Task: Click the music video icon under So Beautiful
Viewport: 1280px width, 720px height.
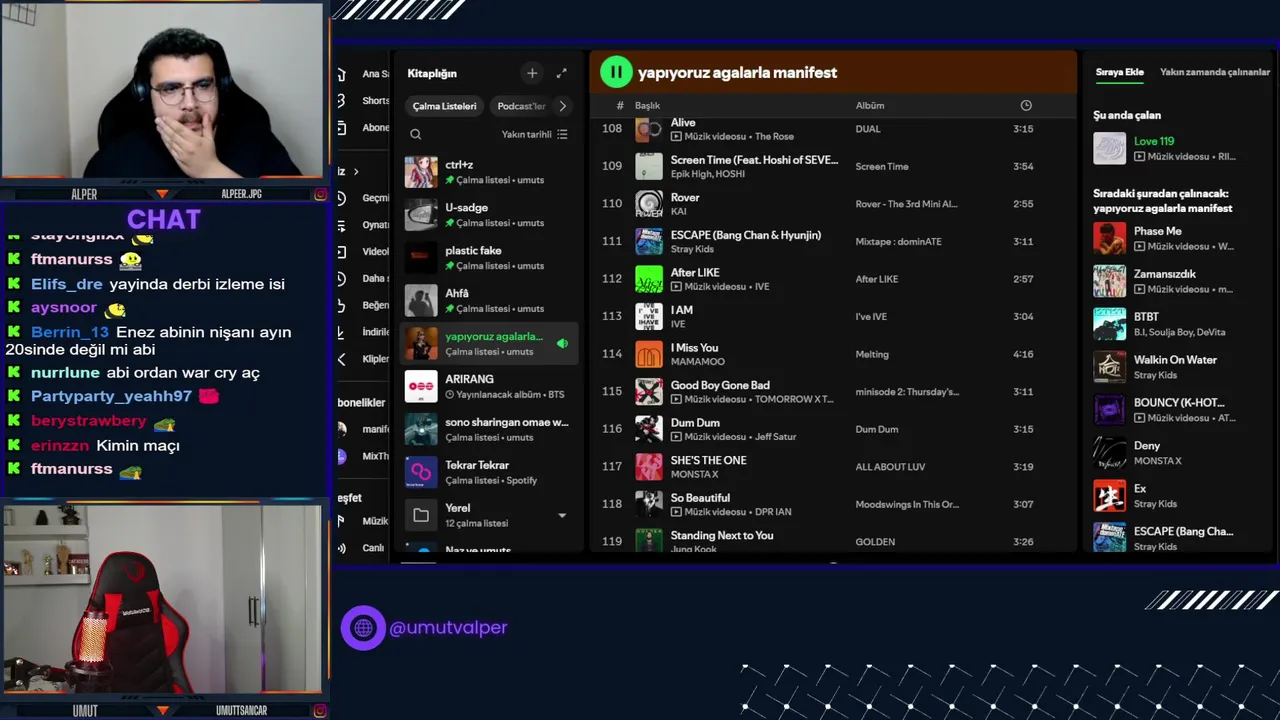Action: click(x=676, y=512)
